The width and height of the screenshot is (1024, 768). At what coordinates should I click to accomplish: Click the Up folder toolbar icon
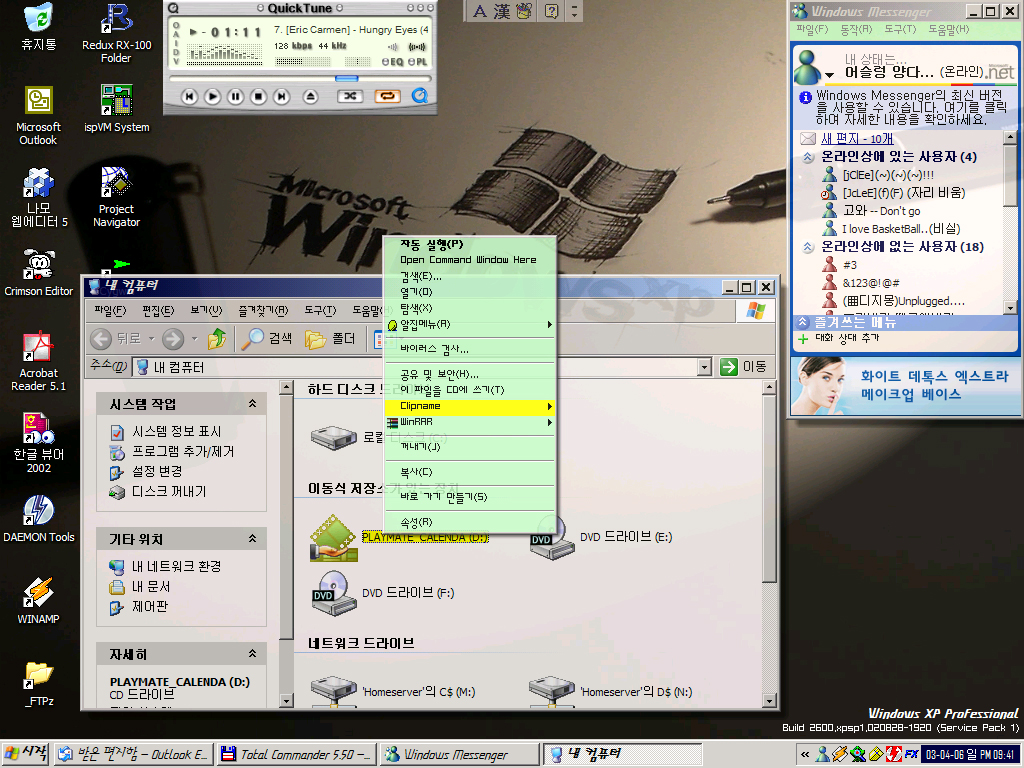217,339
